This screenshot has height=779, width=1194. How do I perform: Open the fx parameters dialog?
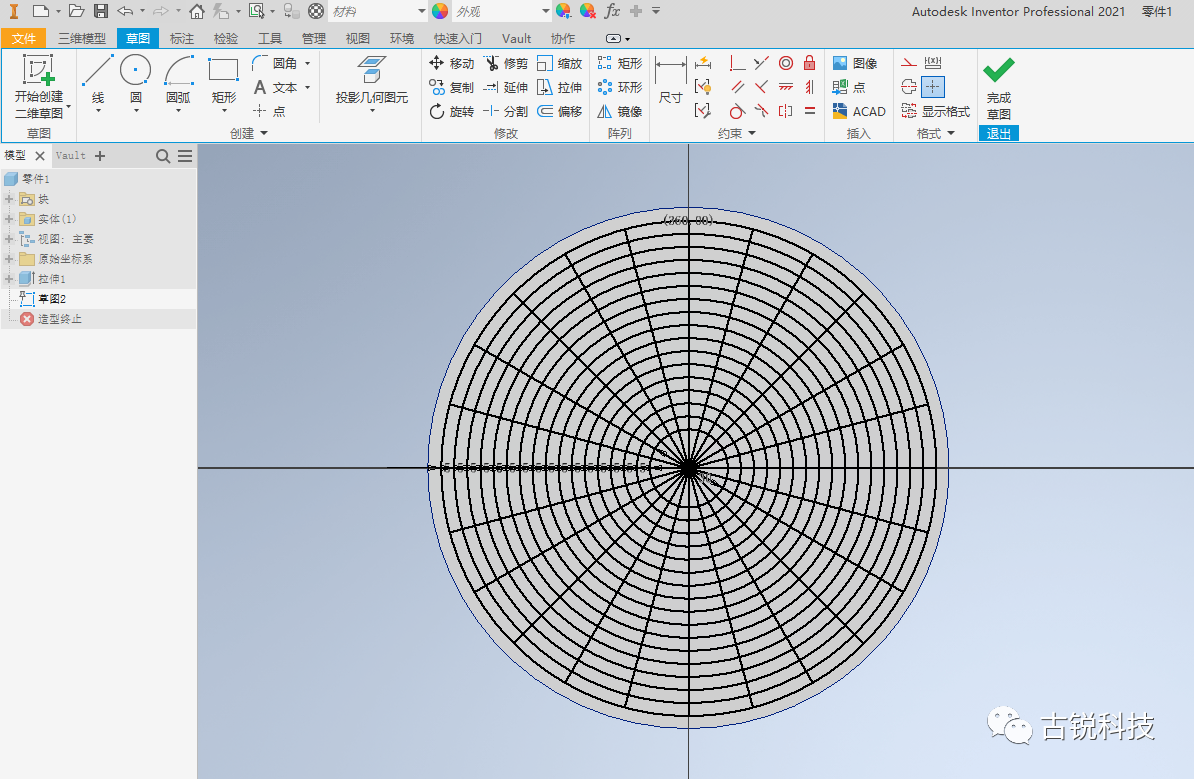[612, 11]
